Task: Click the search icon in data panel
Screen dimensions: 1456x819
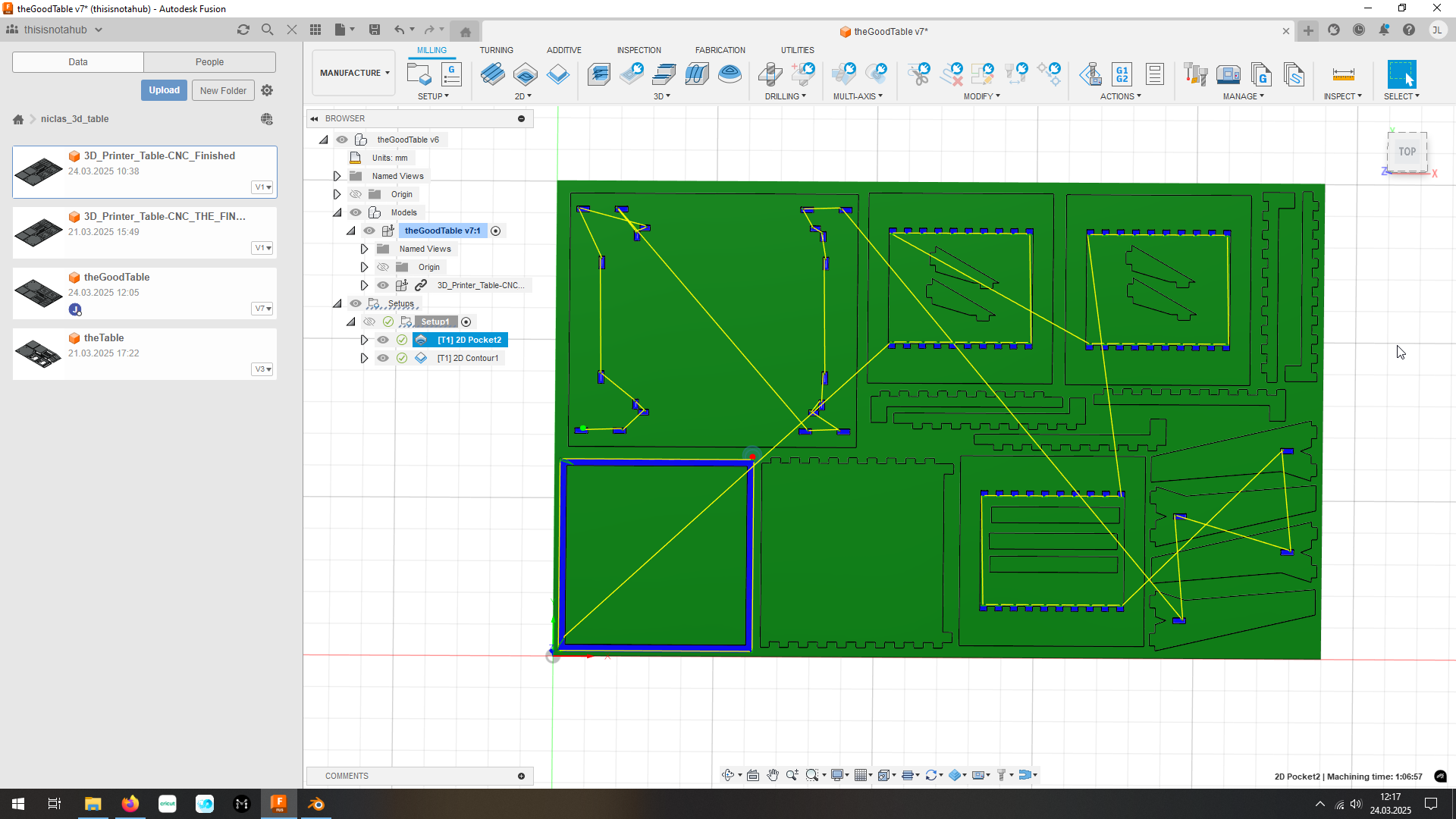Action: 267,30
